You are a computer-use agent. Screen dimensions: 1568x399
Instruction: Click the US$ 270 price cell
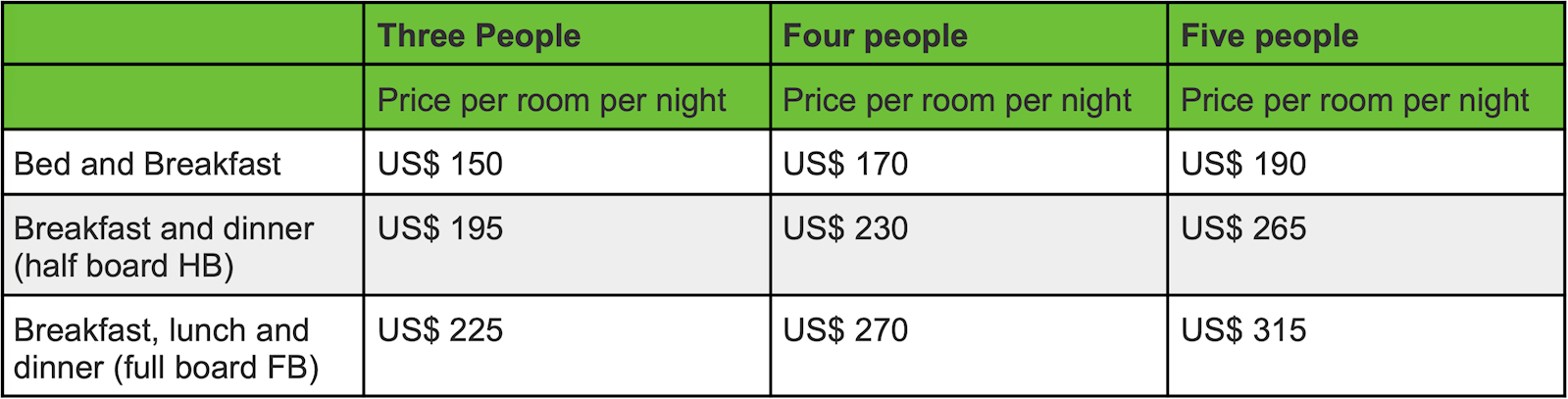[x=845, y=330]
